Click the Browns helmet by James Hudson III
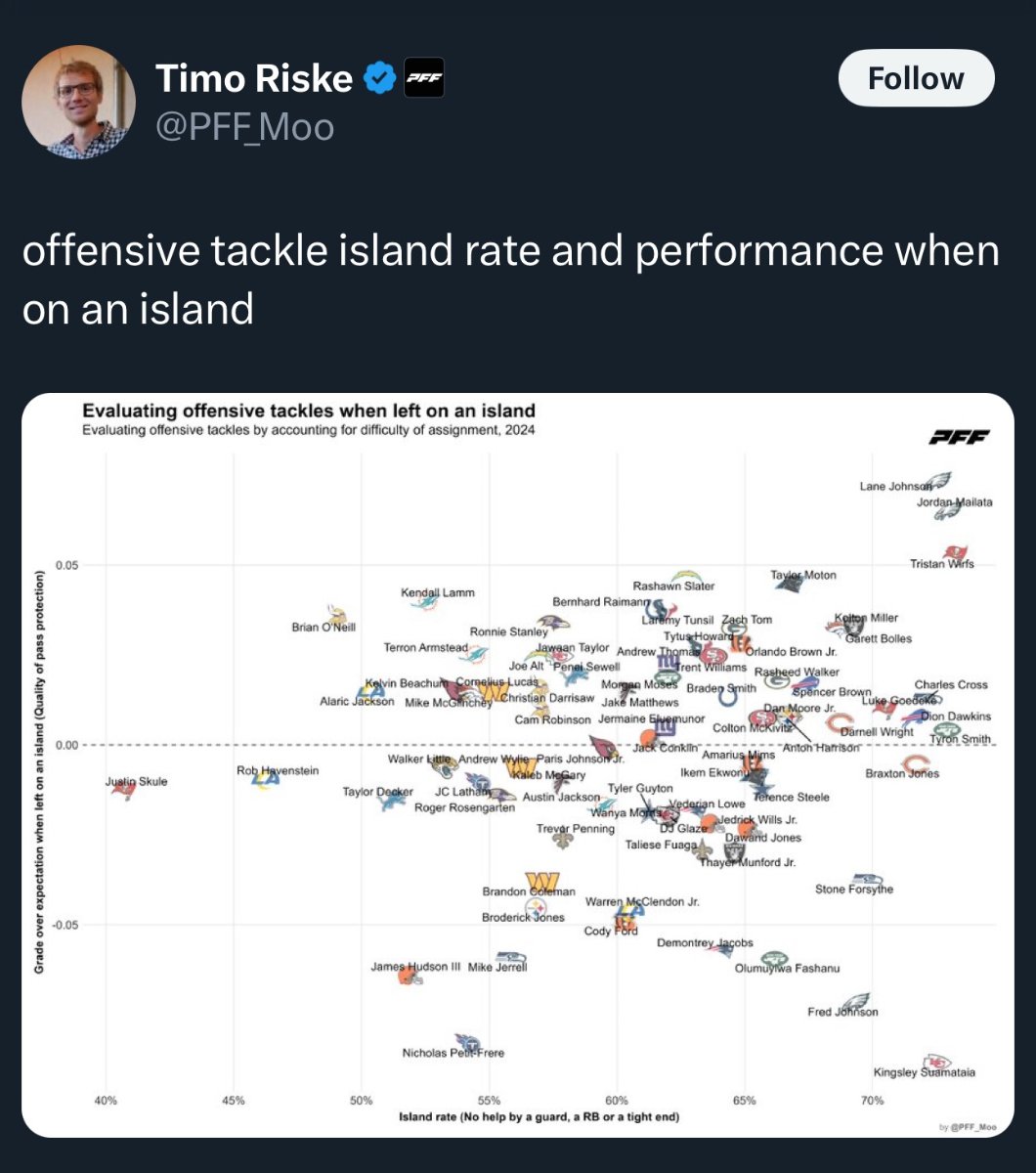Viewport: 1036px width, 1173px height. 410,974
